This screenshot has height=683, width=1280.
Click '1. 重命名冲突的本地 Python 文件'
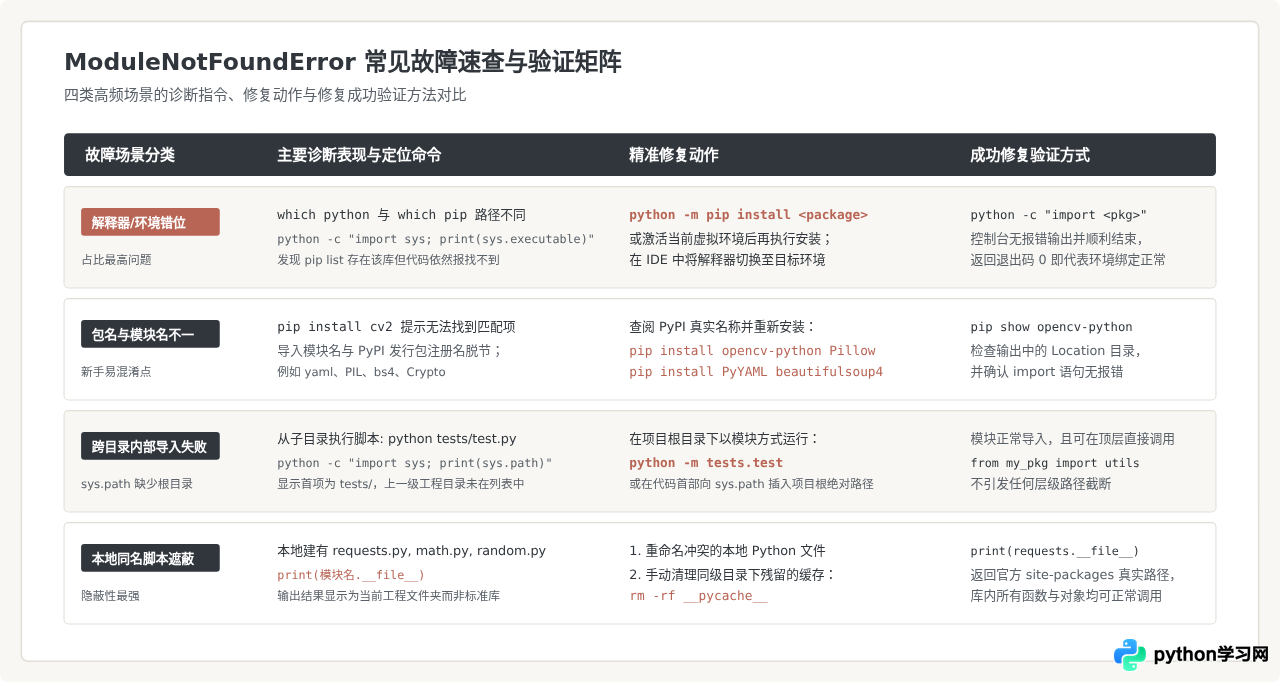(727, 551)
